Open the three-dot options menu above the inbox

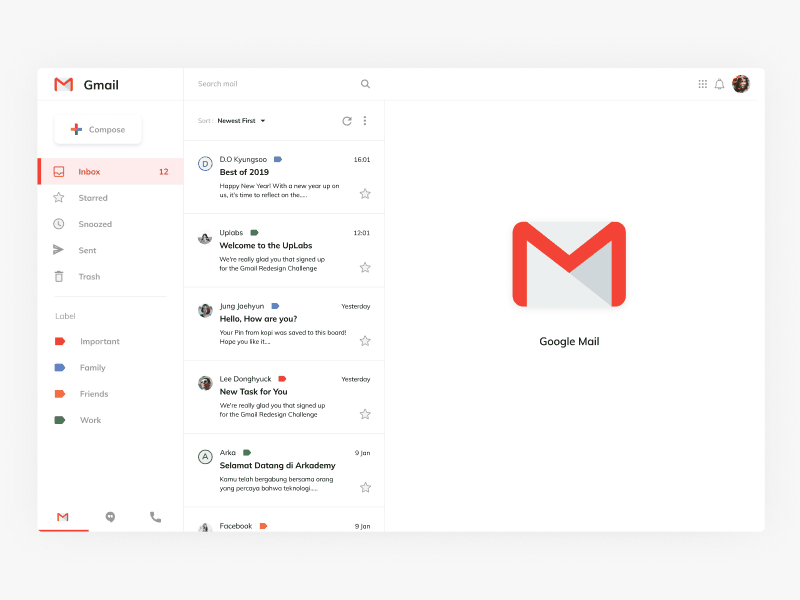coord(365,120)
